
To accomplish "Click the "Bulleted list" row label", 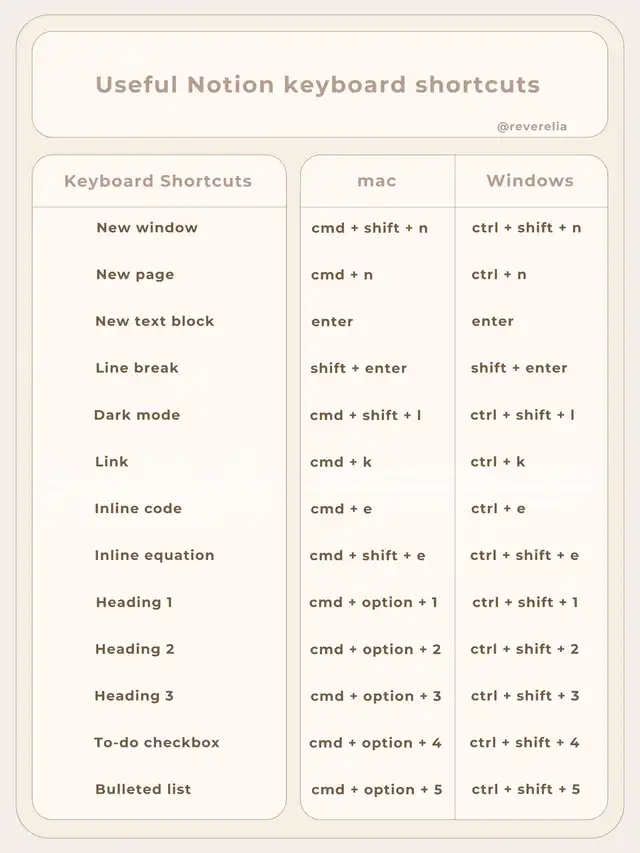I will (143, 789).
